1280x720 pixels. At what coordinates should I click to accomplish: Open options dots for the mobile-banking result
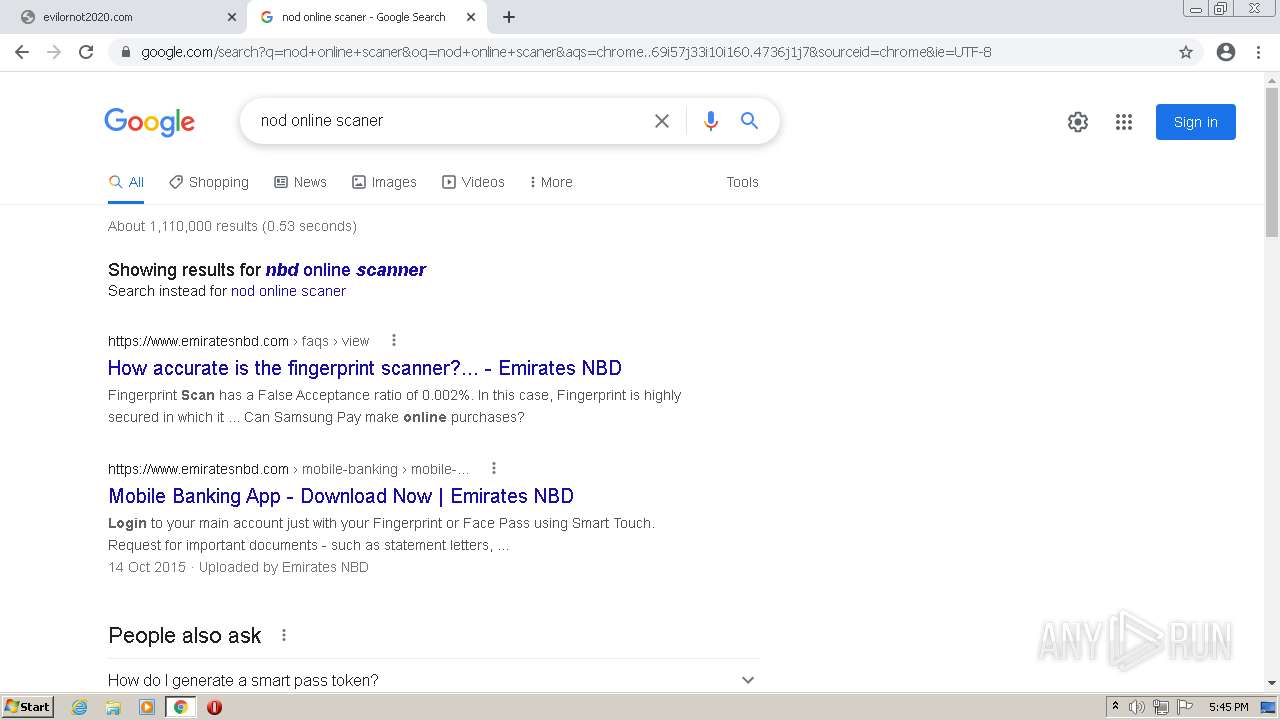point(494,468)
